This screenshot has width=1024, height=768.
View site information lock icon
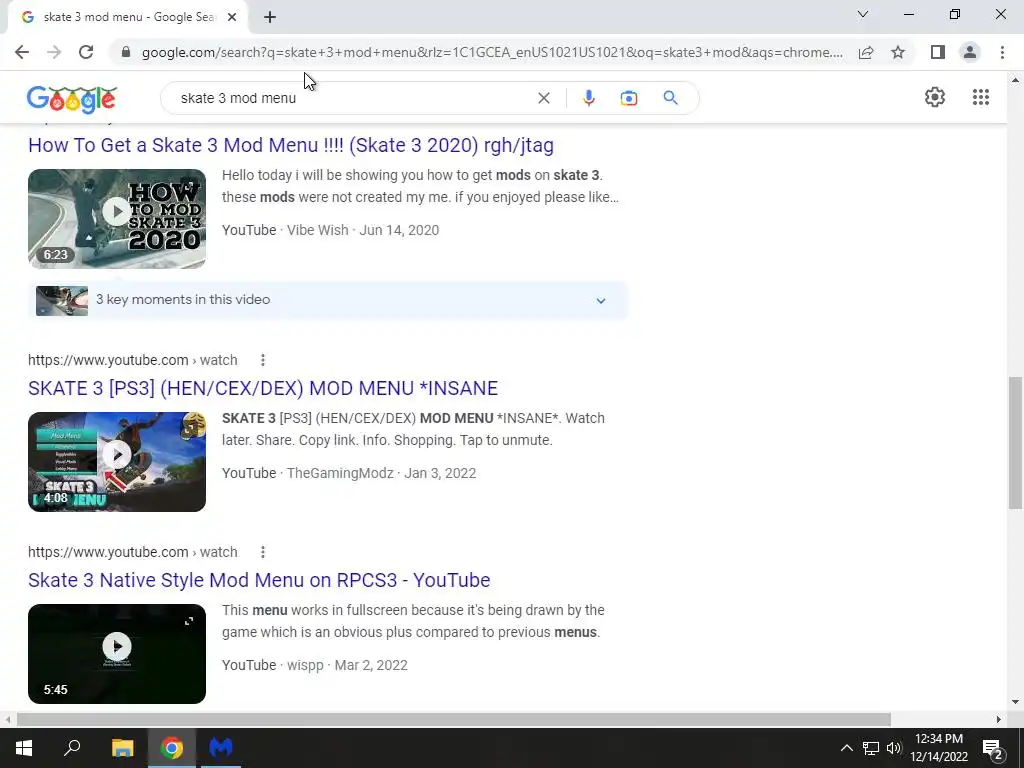coord(126,52)
